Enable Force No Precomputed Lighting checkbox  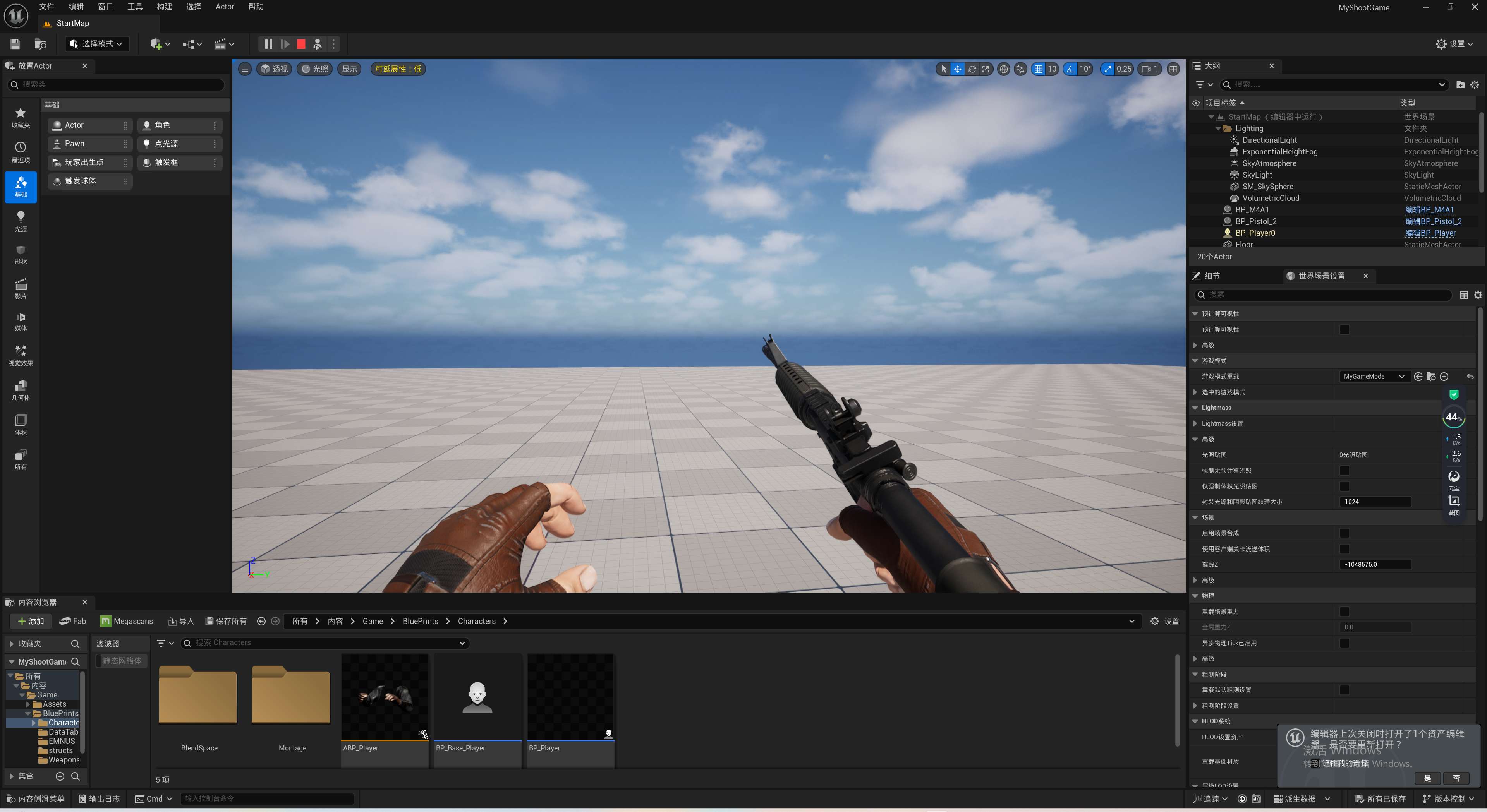tap(1344, 470)
